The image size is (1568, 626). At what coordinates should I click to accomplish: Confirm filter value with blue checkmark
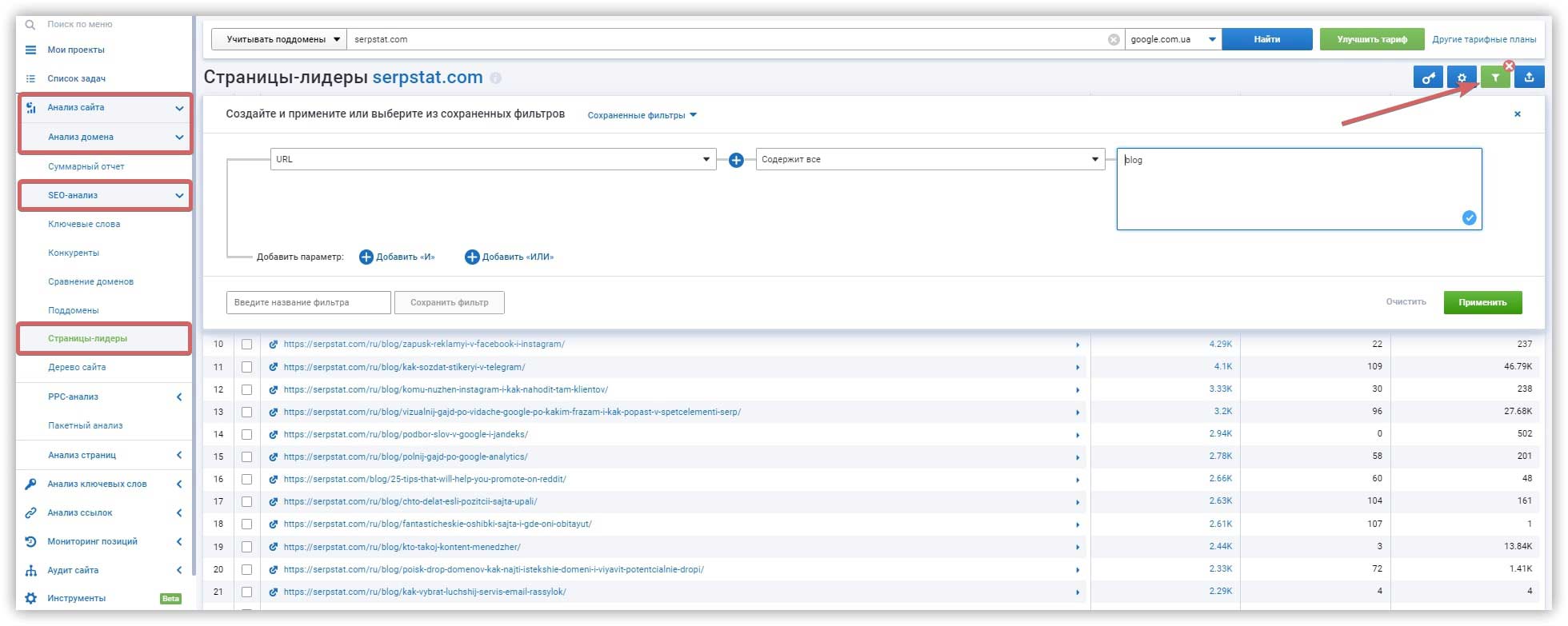(x=1469, y=217)
